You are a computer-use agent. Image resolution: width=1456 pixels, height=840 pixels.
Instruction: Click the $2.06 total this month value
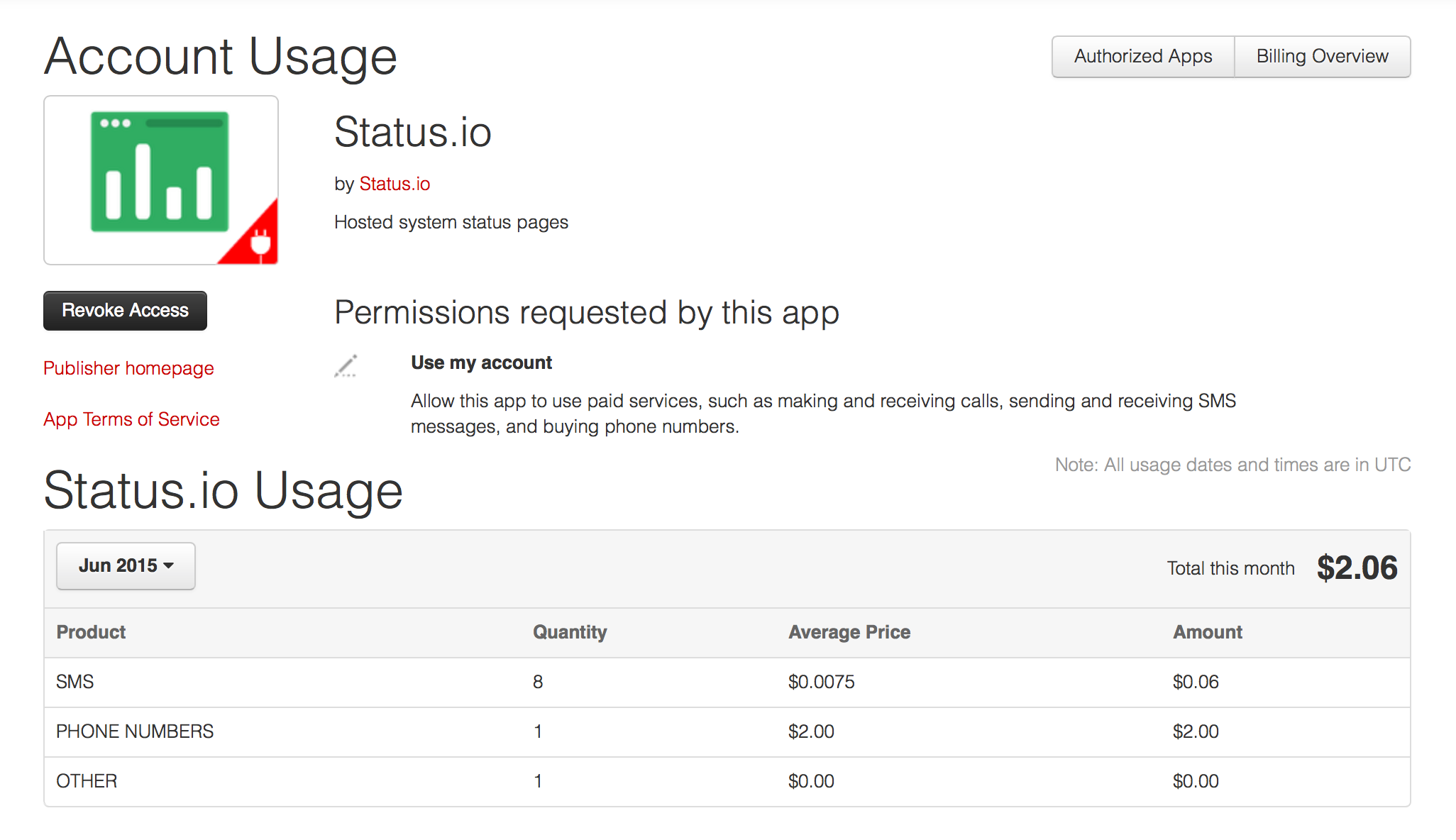coord(1357,568)
